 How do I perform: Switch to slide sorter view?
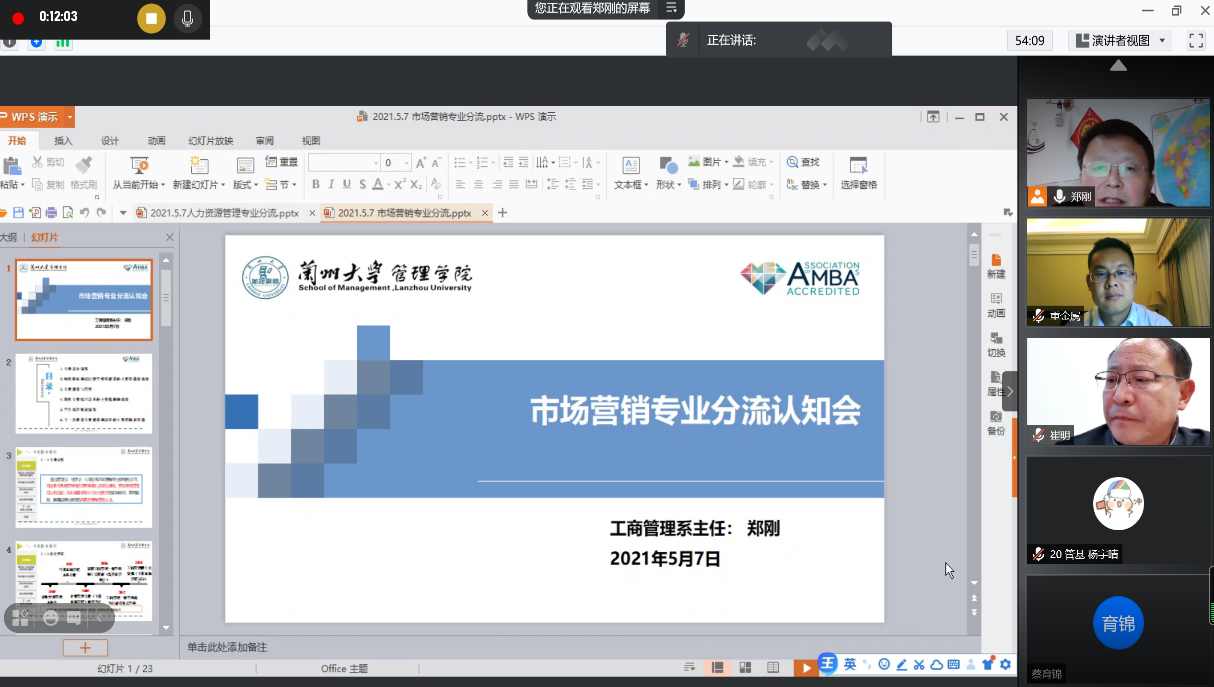point(744,668)
